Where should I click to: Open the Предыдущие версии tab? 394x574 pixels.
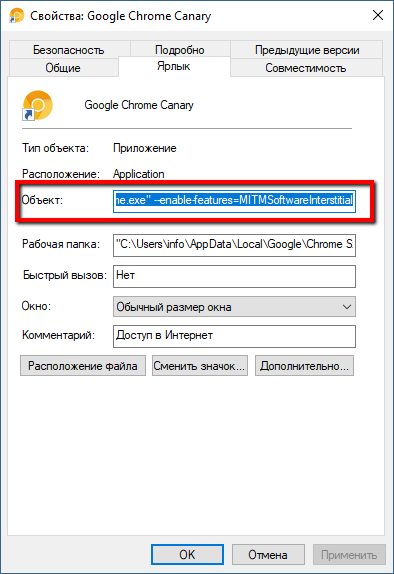[307, 49]
